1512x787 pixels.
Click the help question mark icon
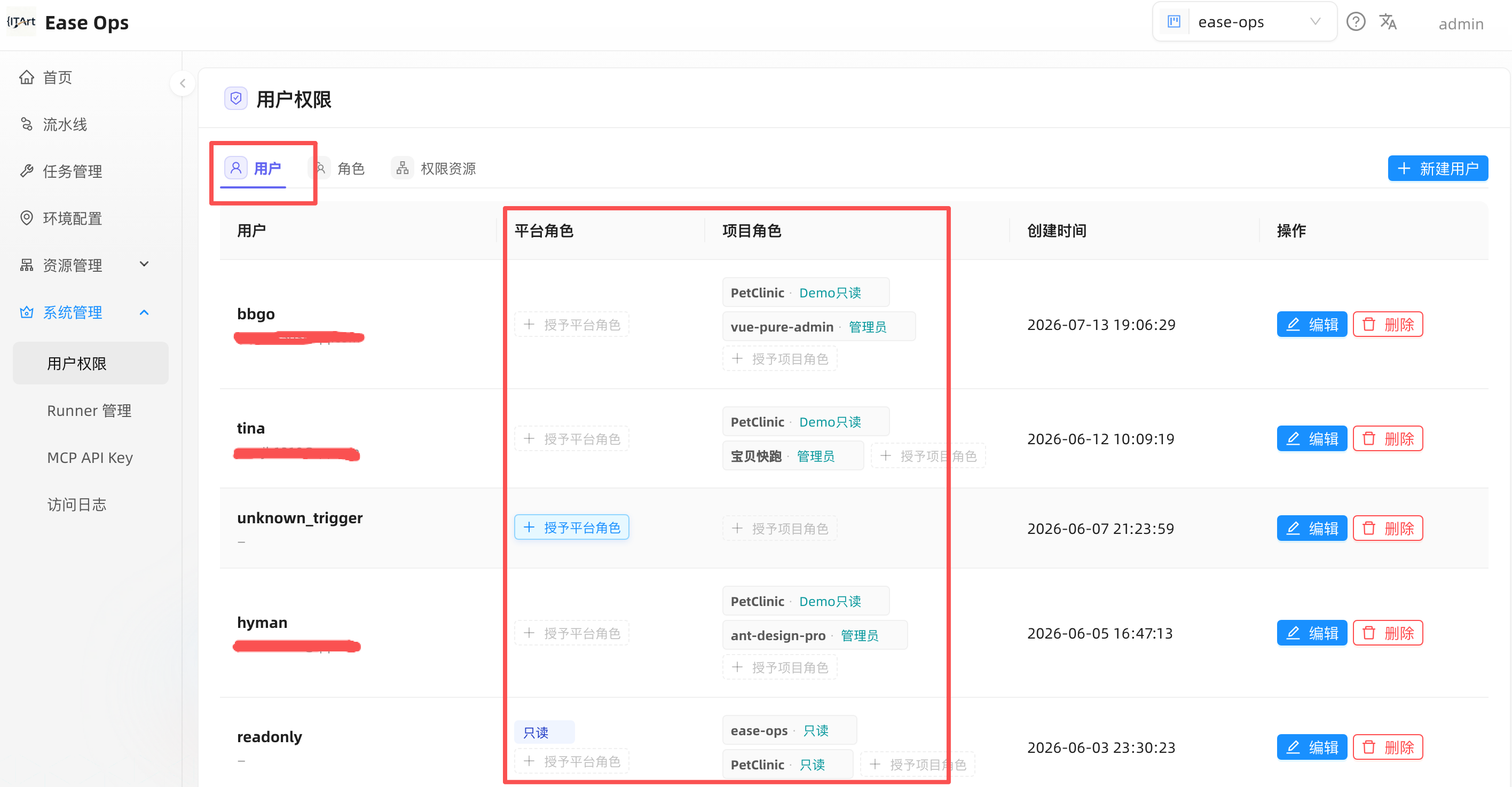pyautogui.click(x=1355, y=22)
